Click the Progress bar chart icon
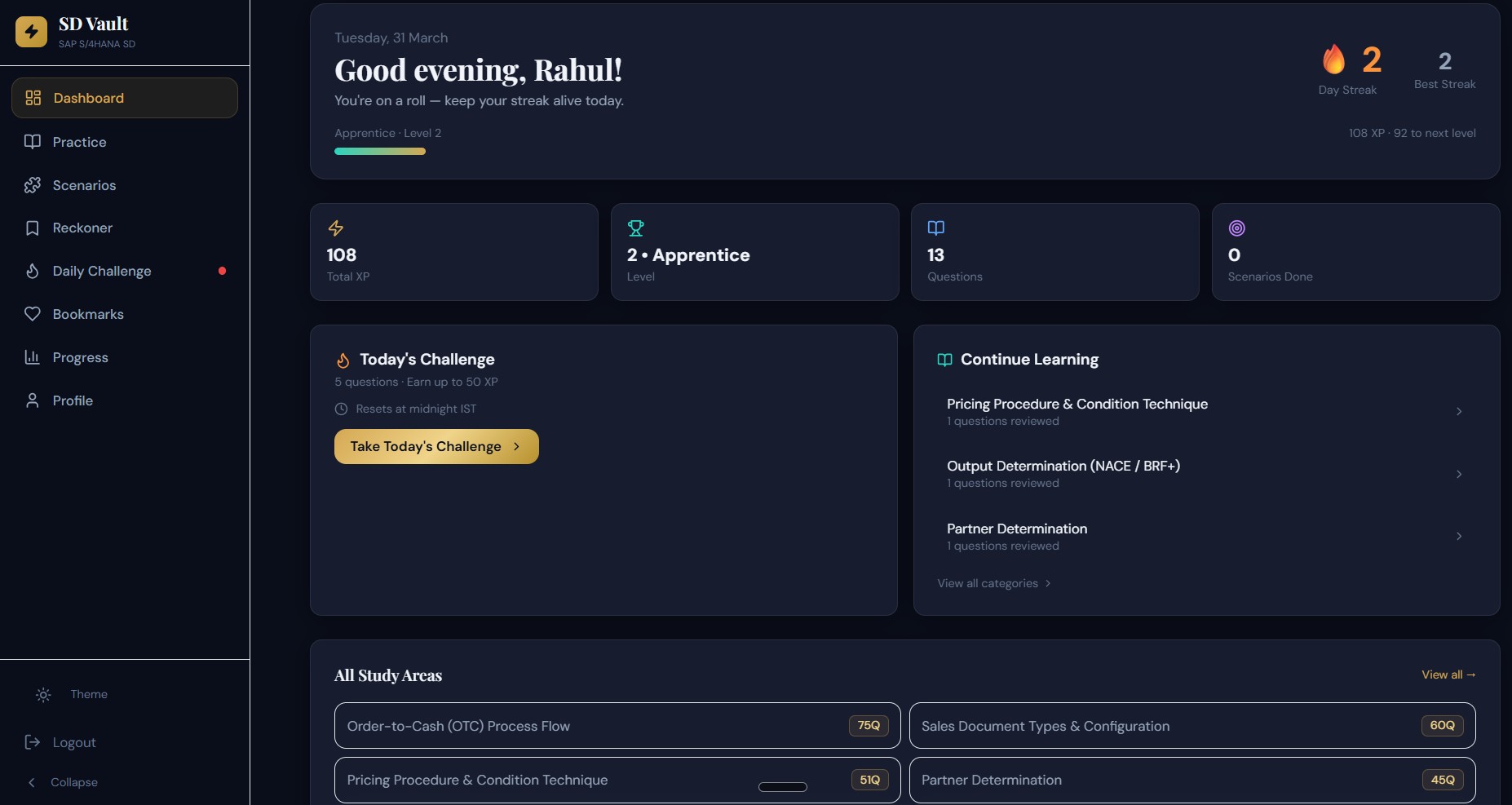1512x805 pixels. click(33, 357)
